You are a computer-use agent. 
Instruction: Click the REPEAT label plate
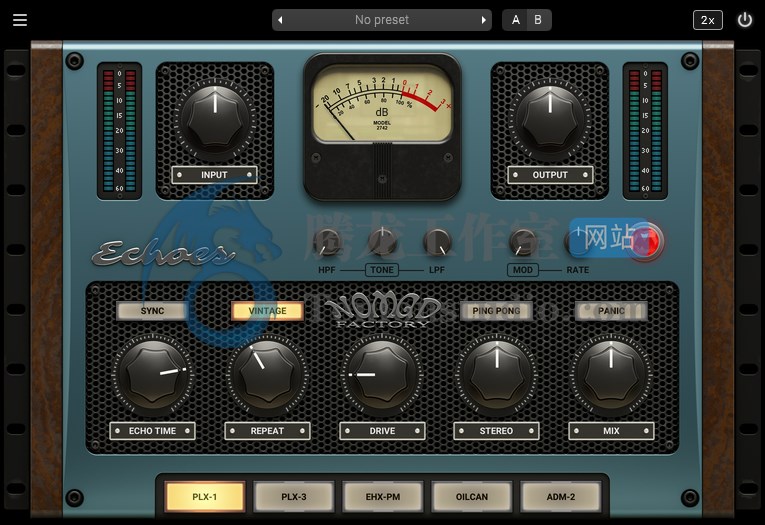pyautogui.click(x=267, y=431)
